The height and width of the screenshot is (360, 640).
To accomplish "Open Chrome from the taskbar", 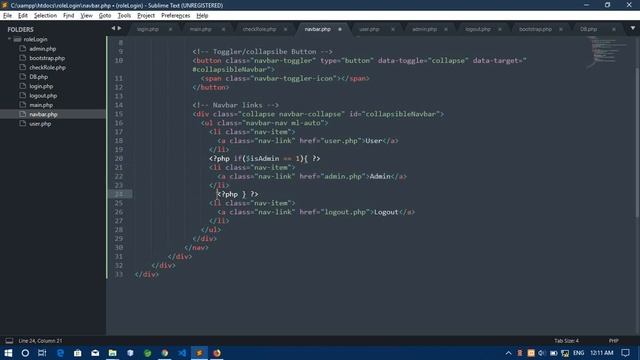I will (x=164, y=353).
